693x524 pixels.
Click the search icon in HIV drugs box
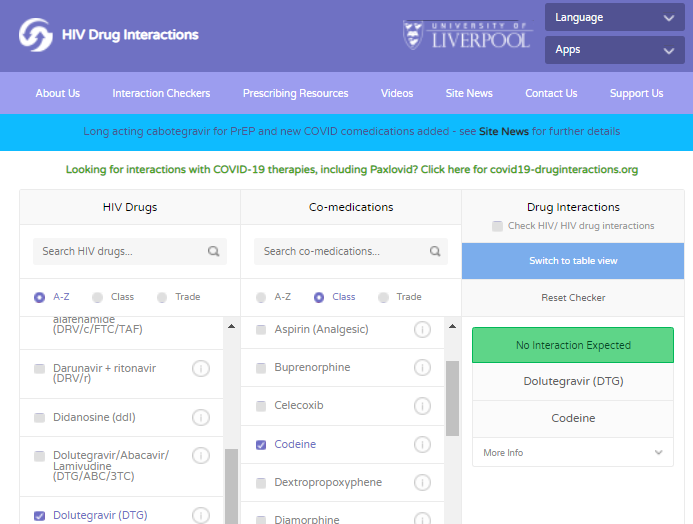(214, 251)
